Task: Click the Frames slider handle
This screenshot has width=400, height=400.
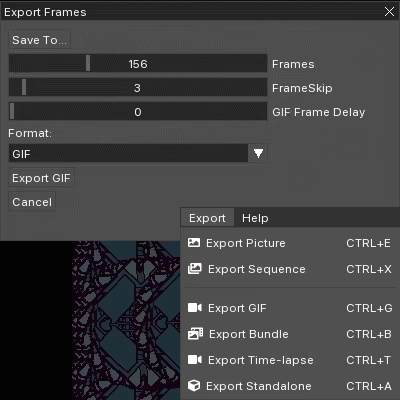Action: pos(88,63)
